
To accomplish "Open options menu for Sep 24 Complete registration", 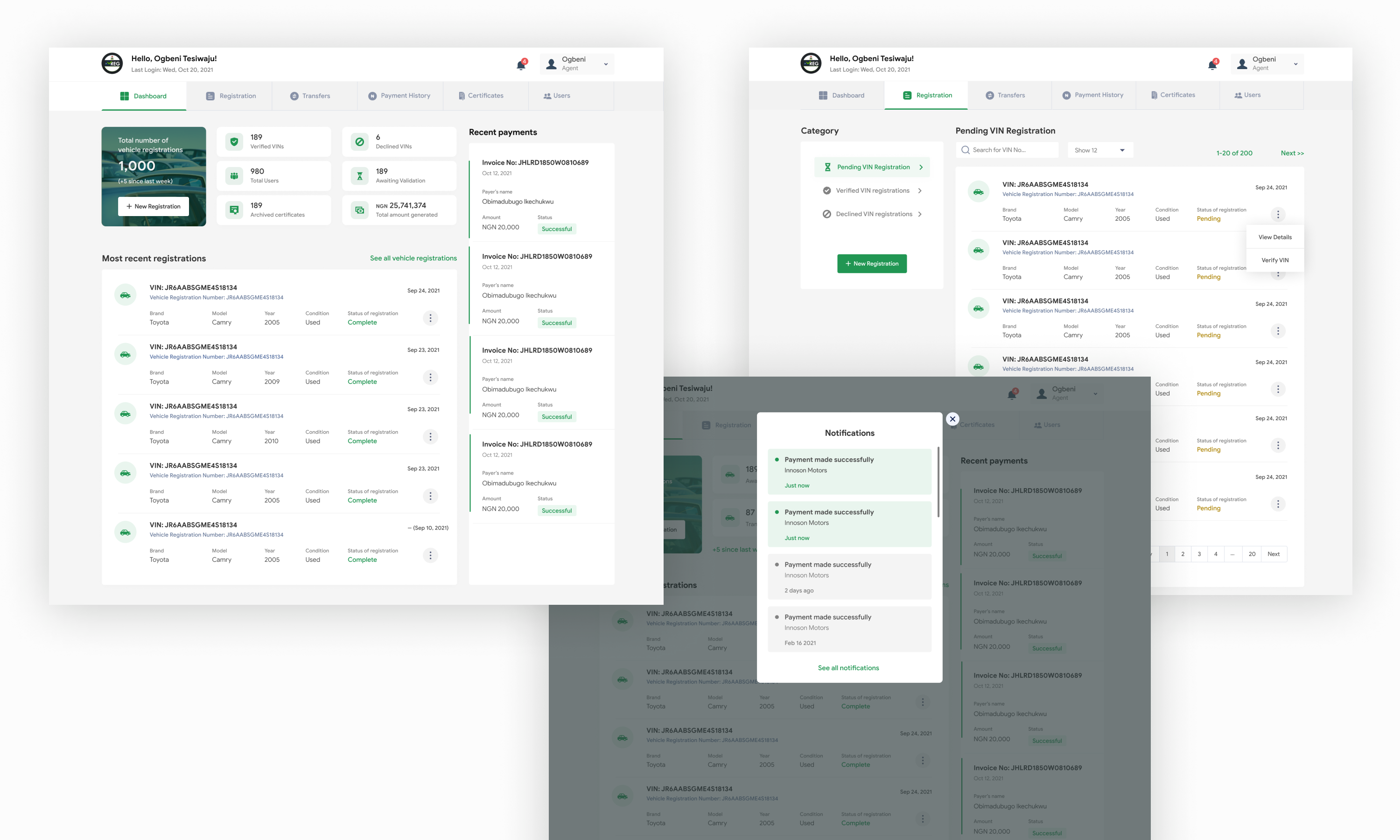I will pyautogui.click(x=430, y=318).
